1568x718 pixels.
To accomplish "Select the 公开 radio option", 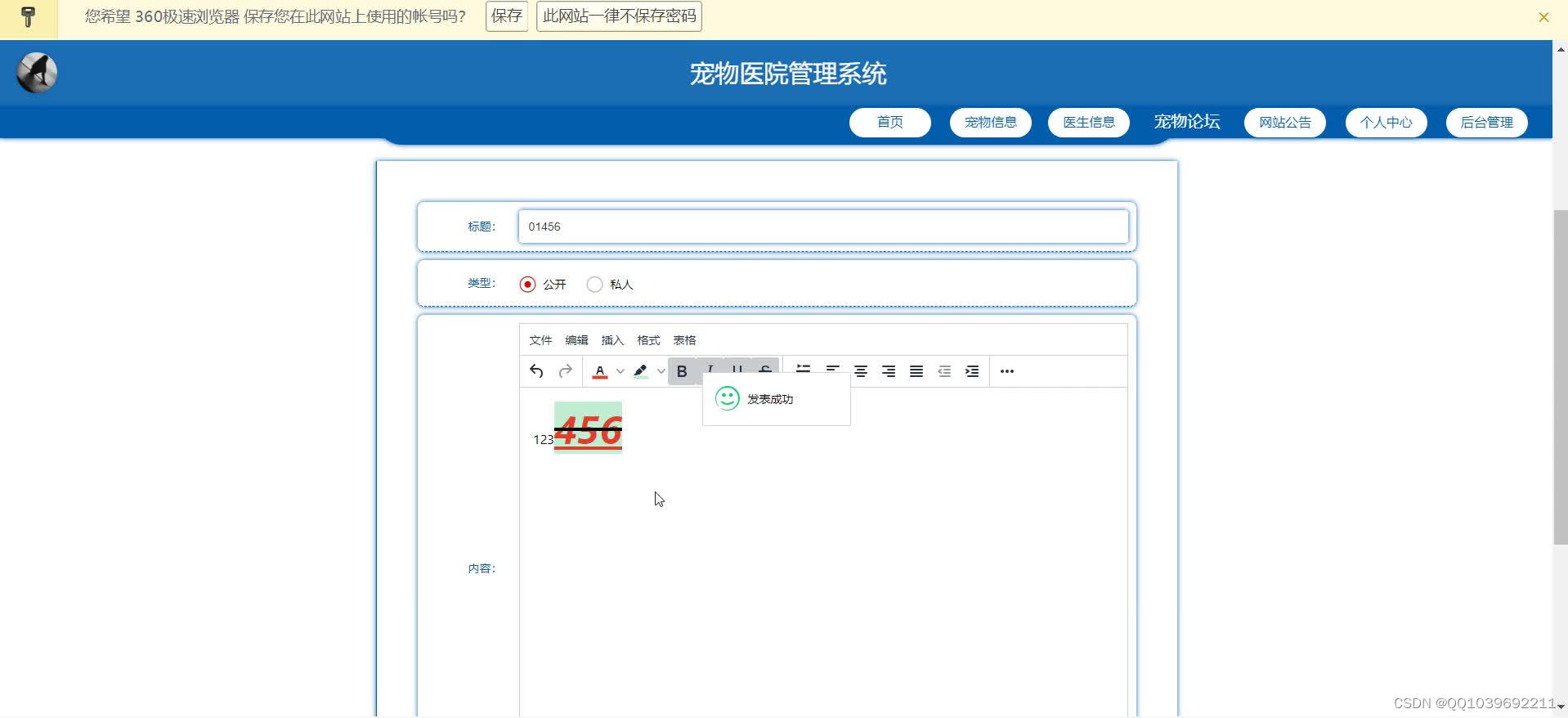I will (x=528, y=285).
